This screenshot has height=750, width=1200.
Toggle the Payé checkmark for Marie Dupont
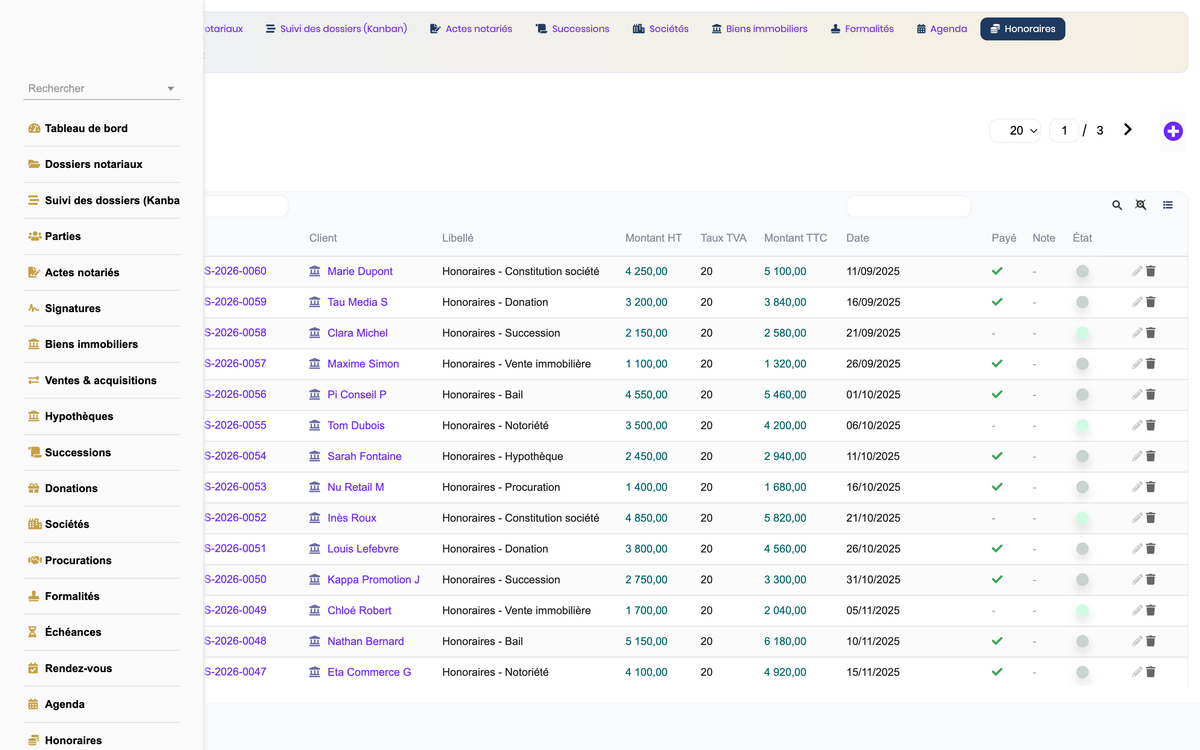[997, 271]
